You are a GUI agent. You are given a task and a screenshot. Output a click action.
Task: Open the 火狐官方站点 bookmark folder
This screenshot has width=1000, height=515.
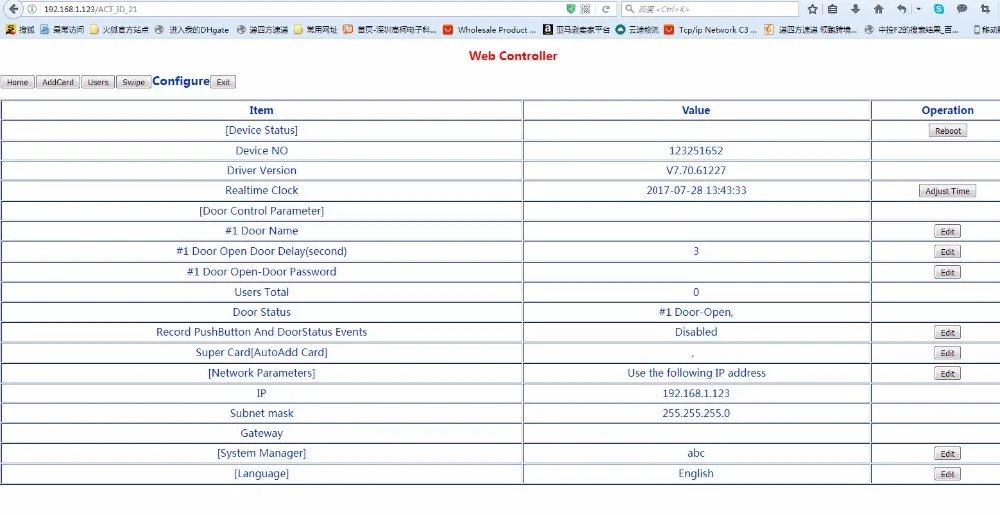pos(119,30)
